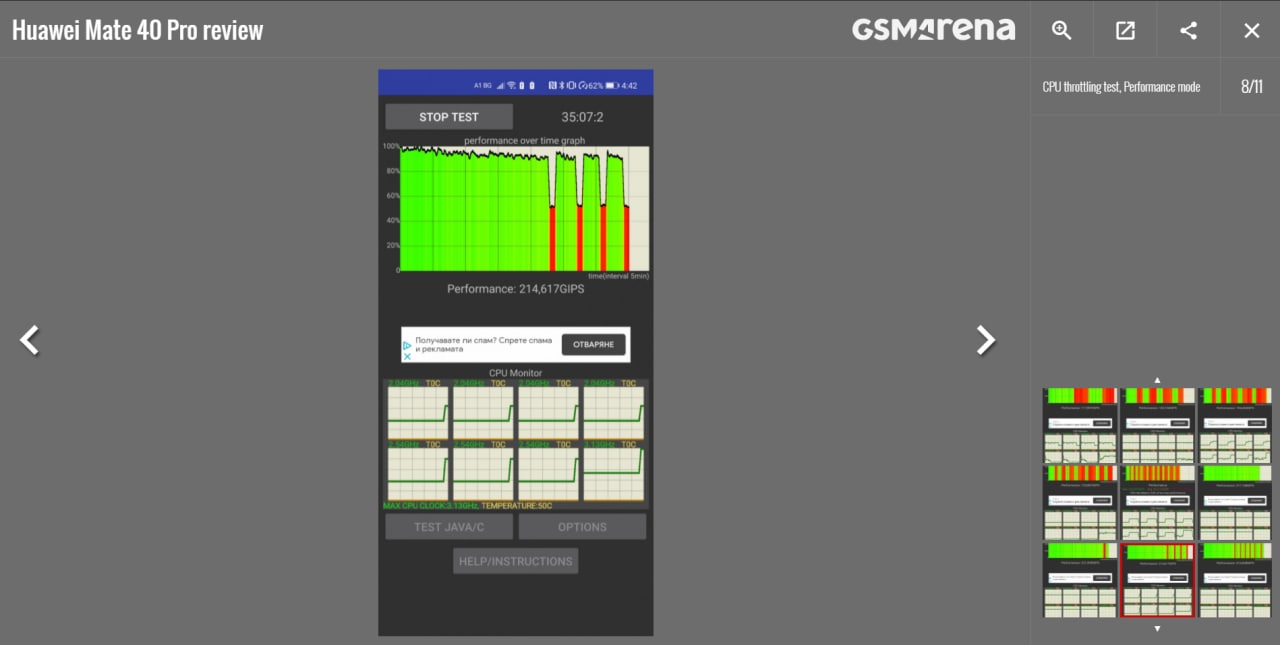Click the 'CPU throttling test, Performance mode' caption
This screenshot has width=1280, height=645.
(x=1121, y=87)
